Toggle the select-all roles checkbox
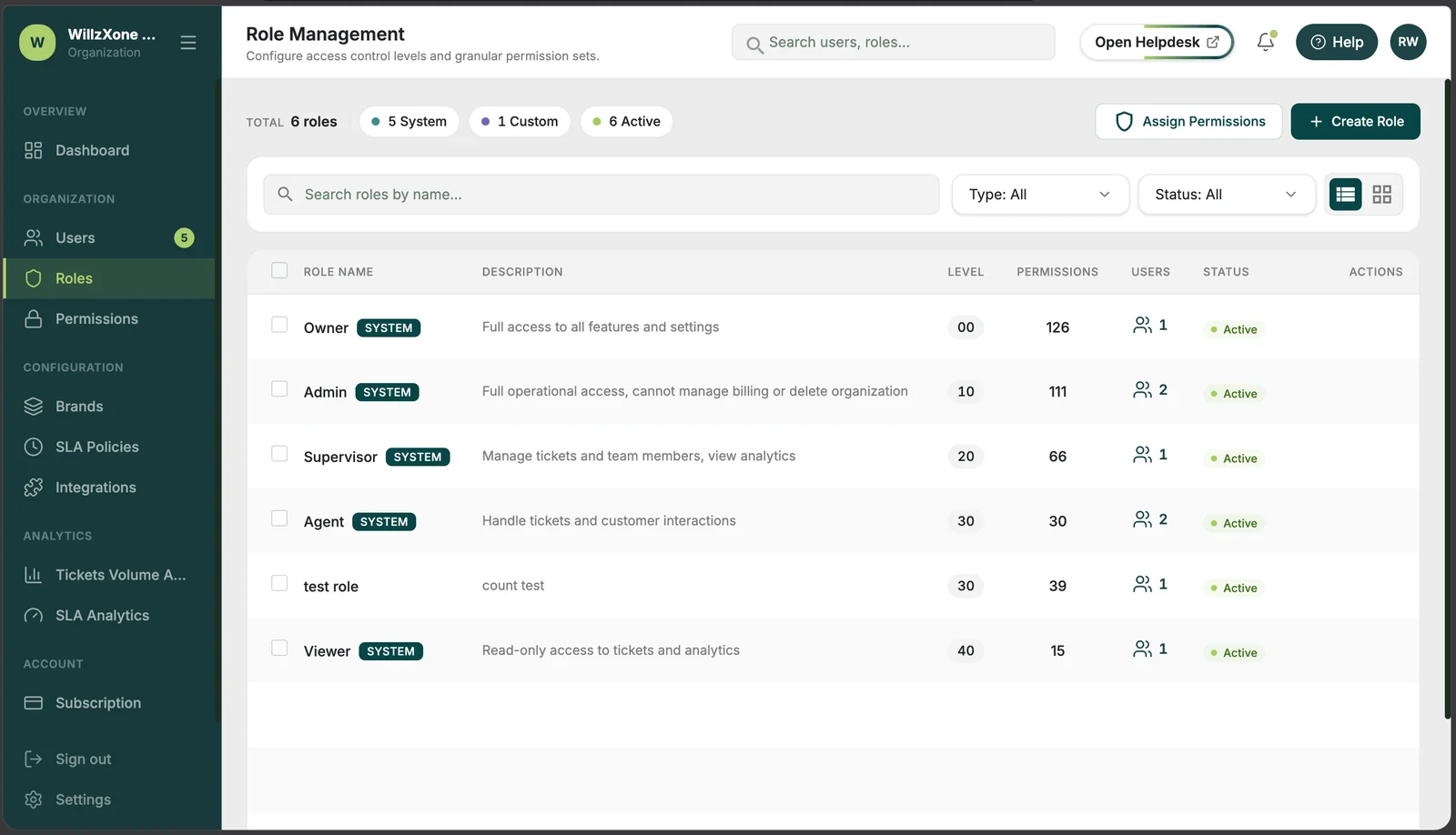Image resolution: width=1456 pixels, height=835 pixels. (x=279, y=270)
